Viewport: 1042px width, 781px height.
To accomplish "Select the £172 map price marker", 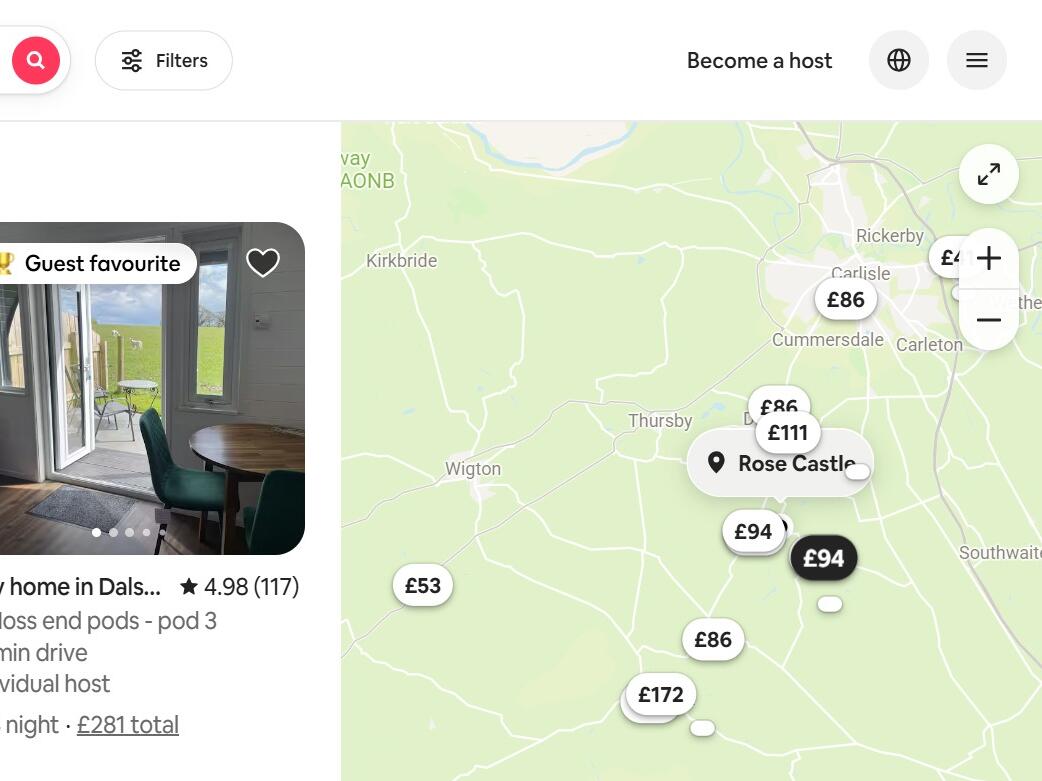I will point(661,695).
